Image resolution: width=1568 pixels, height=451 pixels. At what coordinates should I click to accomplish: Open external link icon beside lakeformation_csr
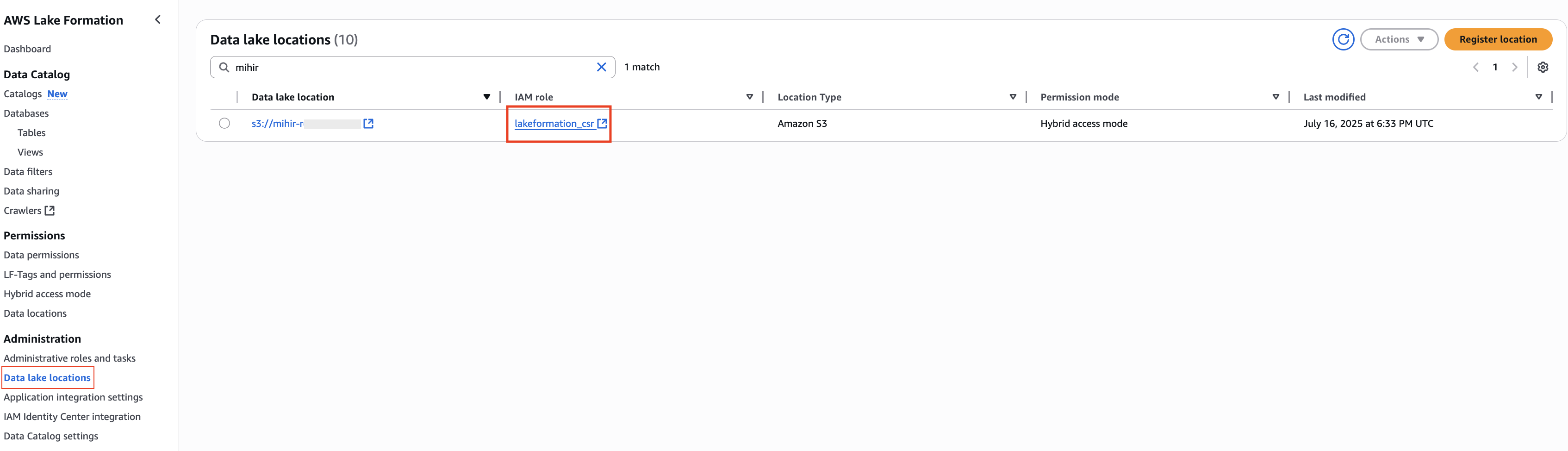602,124
